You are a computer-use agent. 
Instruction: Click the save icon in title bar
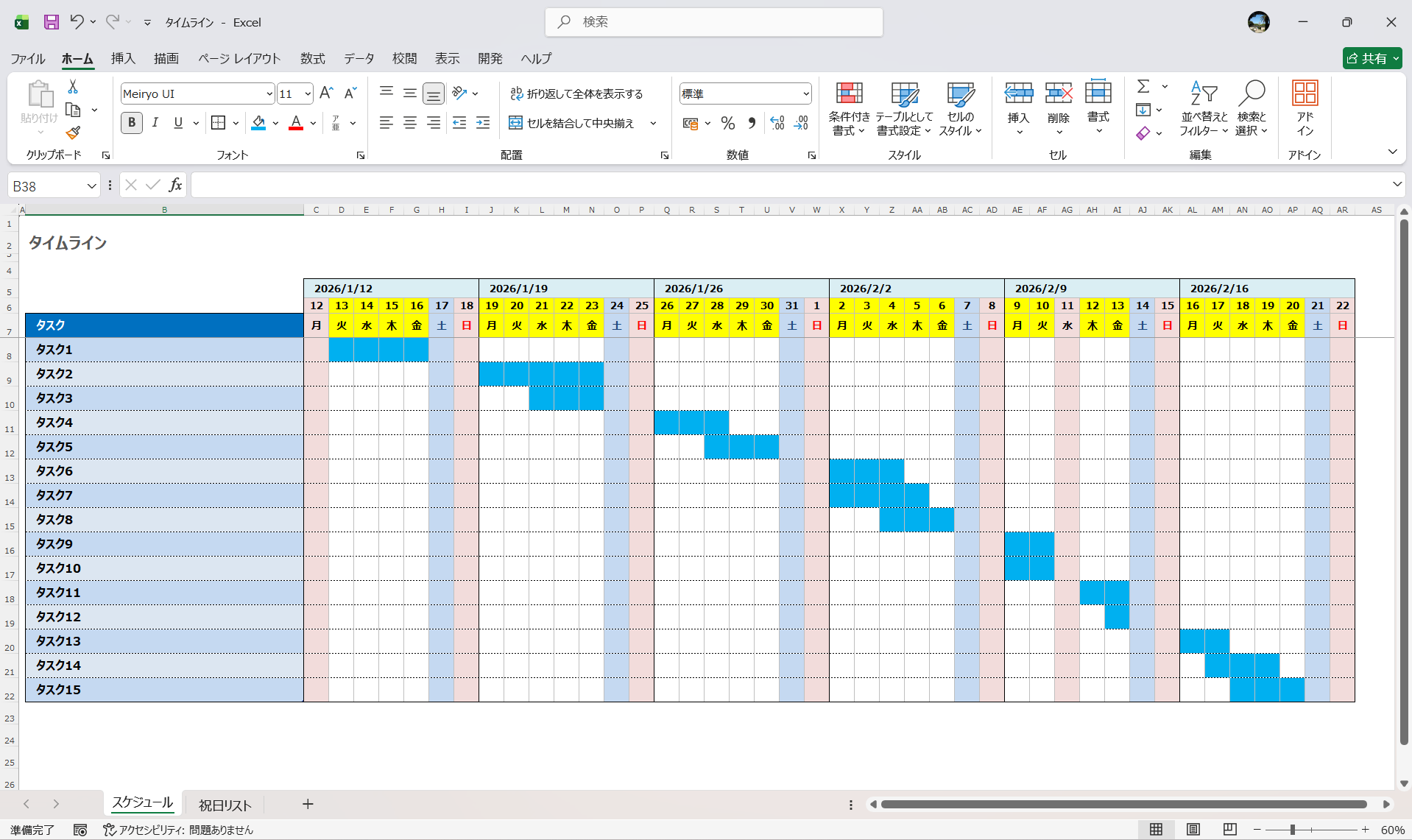point(51,22)
